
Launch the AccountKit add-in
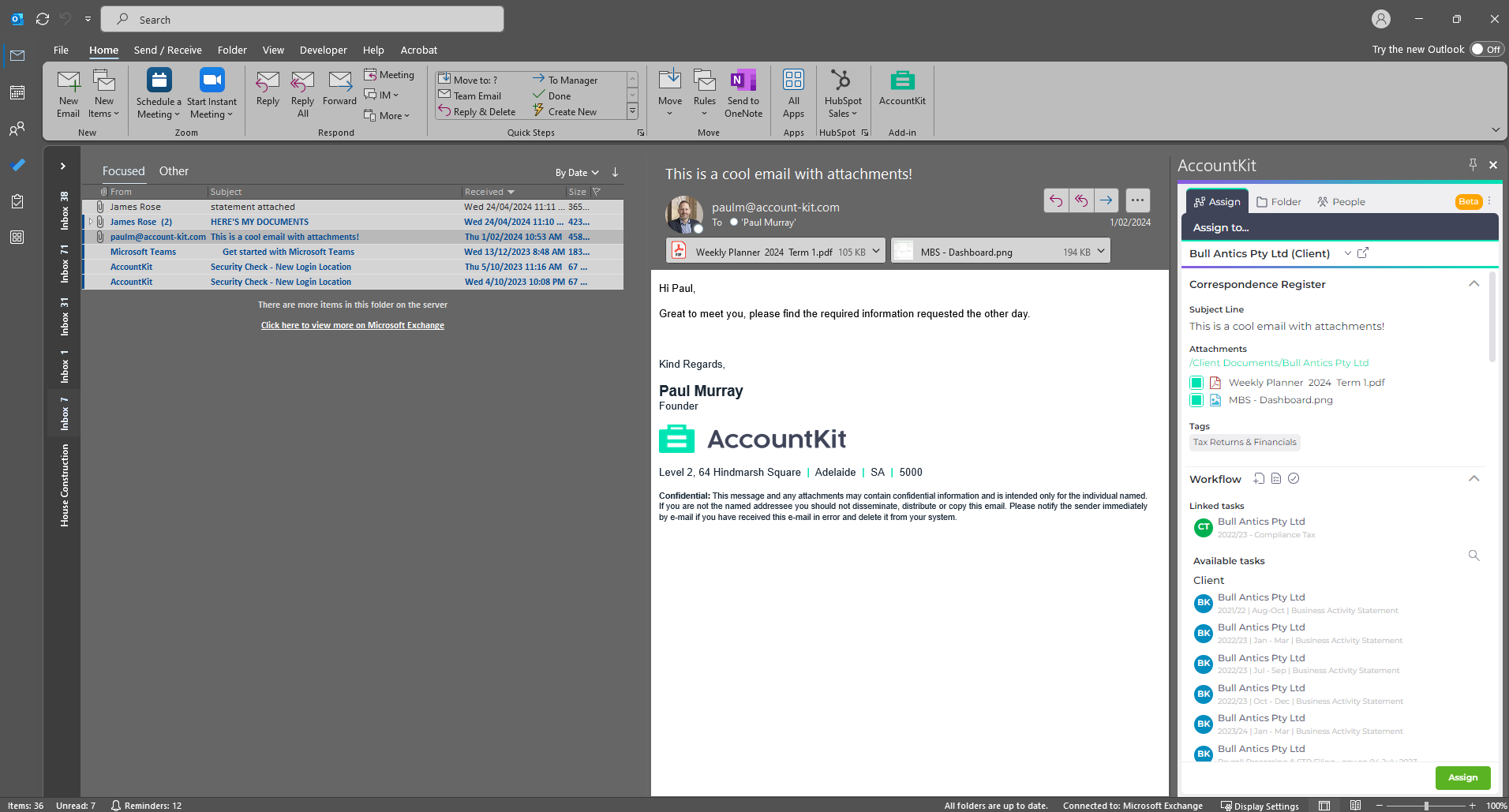[x=902, y=88]
